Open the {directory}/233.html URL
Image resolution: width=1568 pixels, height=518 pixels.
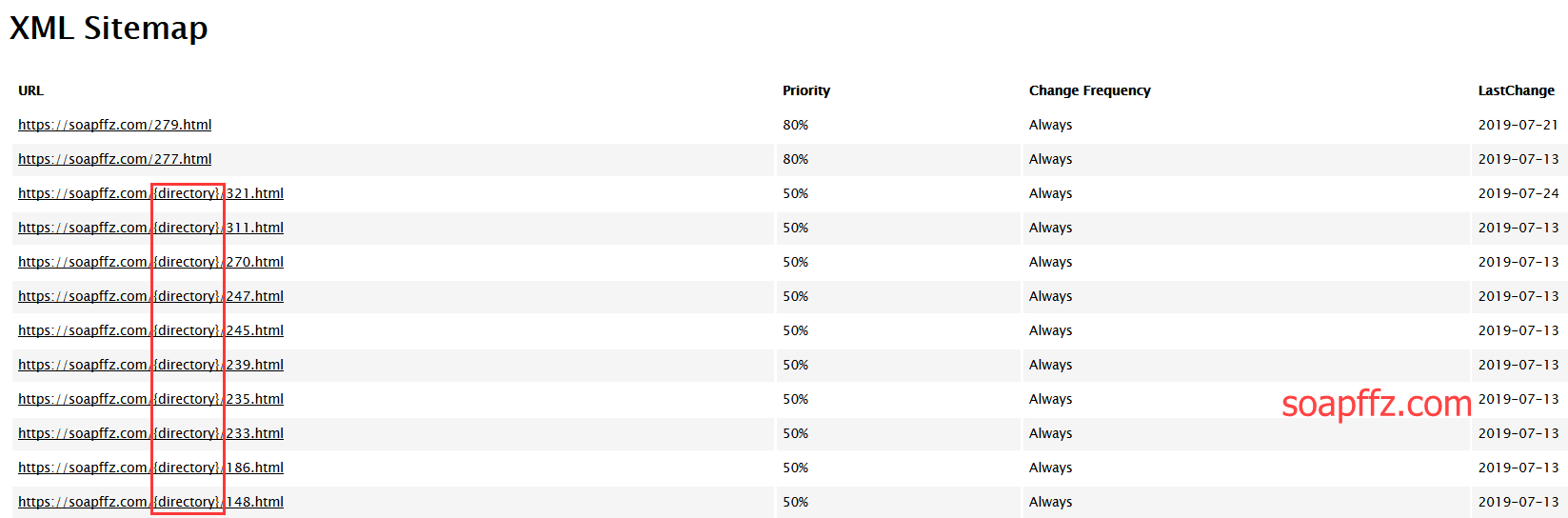click(150, 433)
